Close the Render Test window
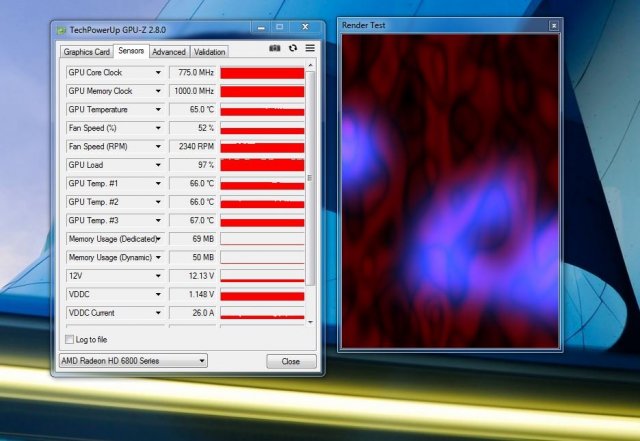 click(553, 25)
